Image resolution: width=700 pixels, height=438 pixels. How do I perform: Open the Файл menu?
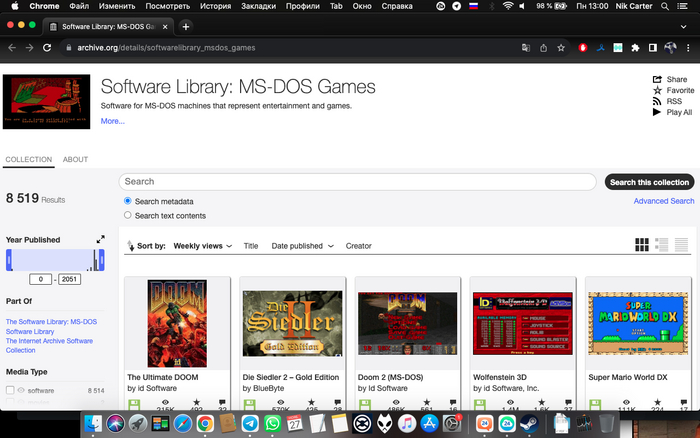pyautogui.click(x=79, y=6)
